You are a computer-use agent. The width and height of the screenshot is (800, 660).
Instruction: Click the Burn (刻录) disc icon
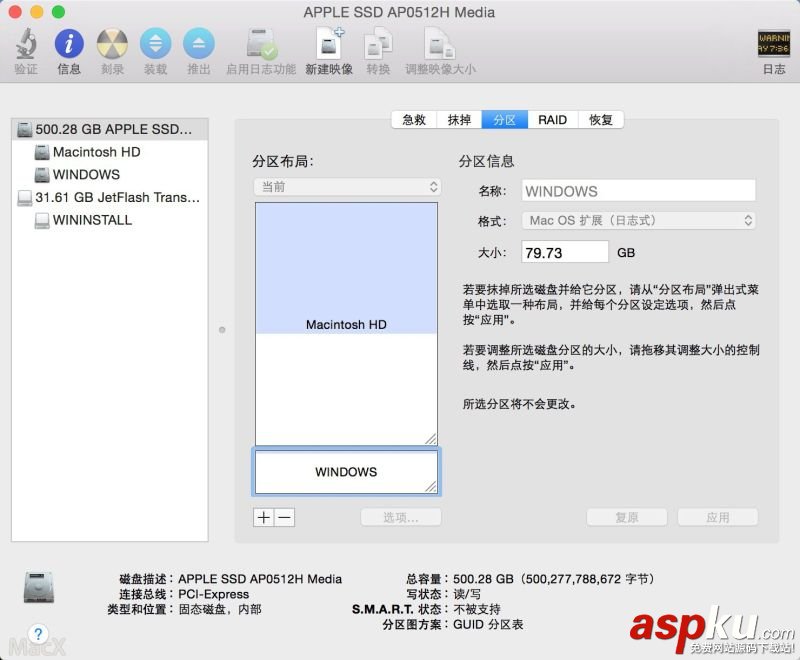(x=112, y=44)
